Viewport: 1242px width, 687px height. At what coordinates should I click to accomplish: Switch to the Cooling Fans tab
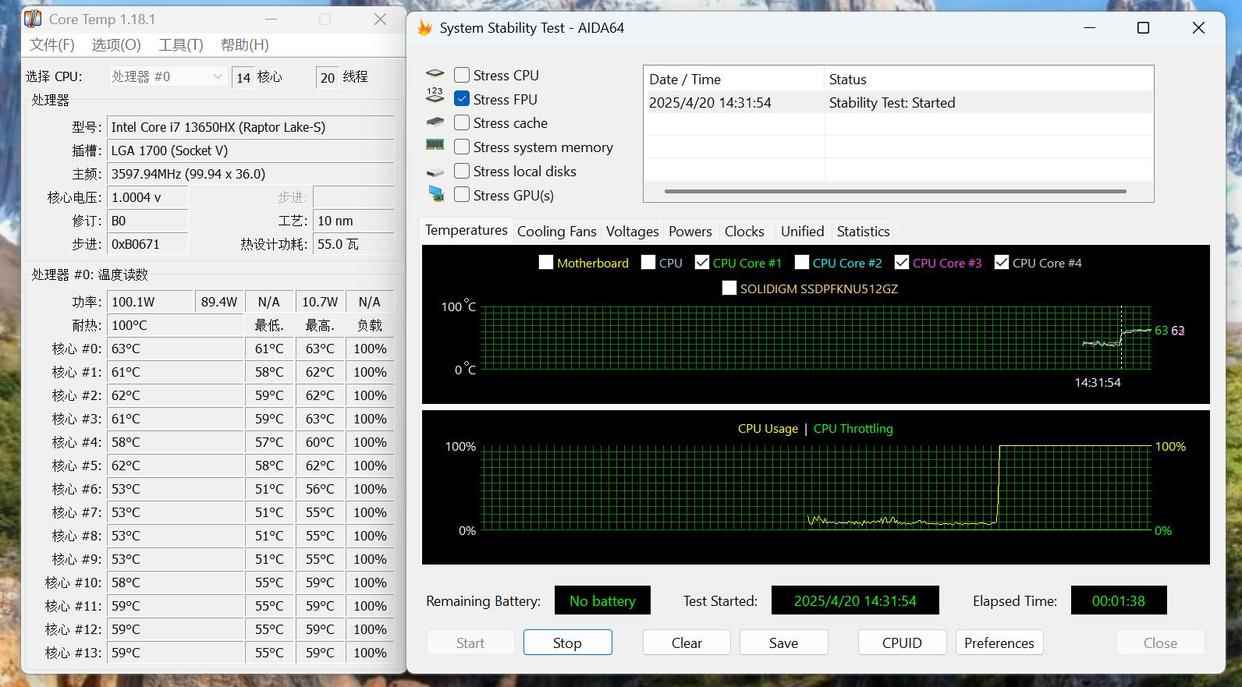tap(556, 231)
